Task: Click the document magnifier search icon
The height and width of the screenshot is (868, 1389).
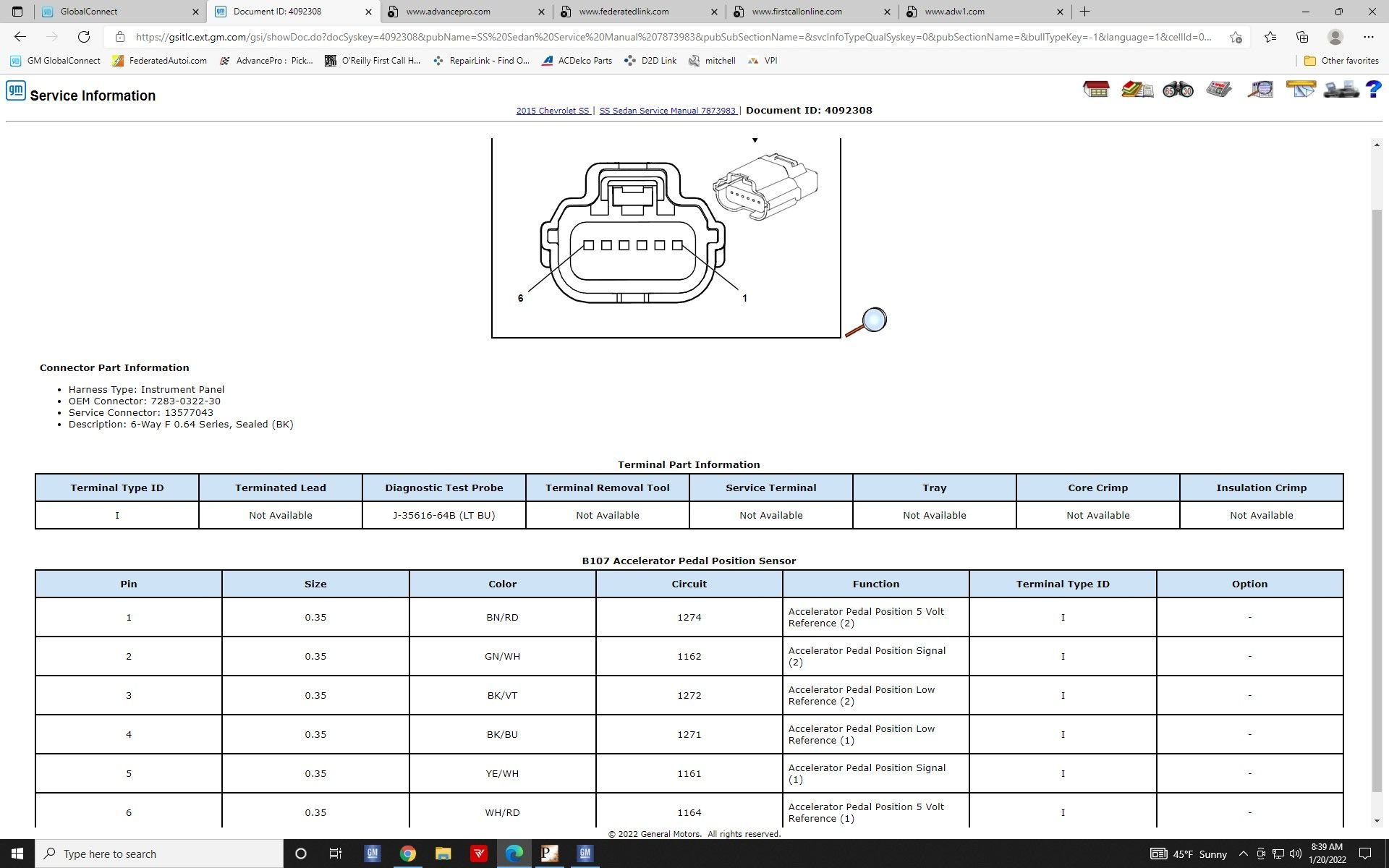Action: 1260,90
